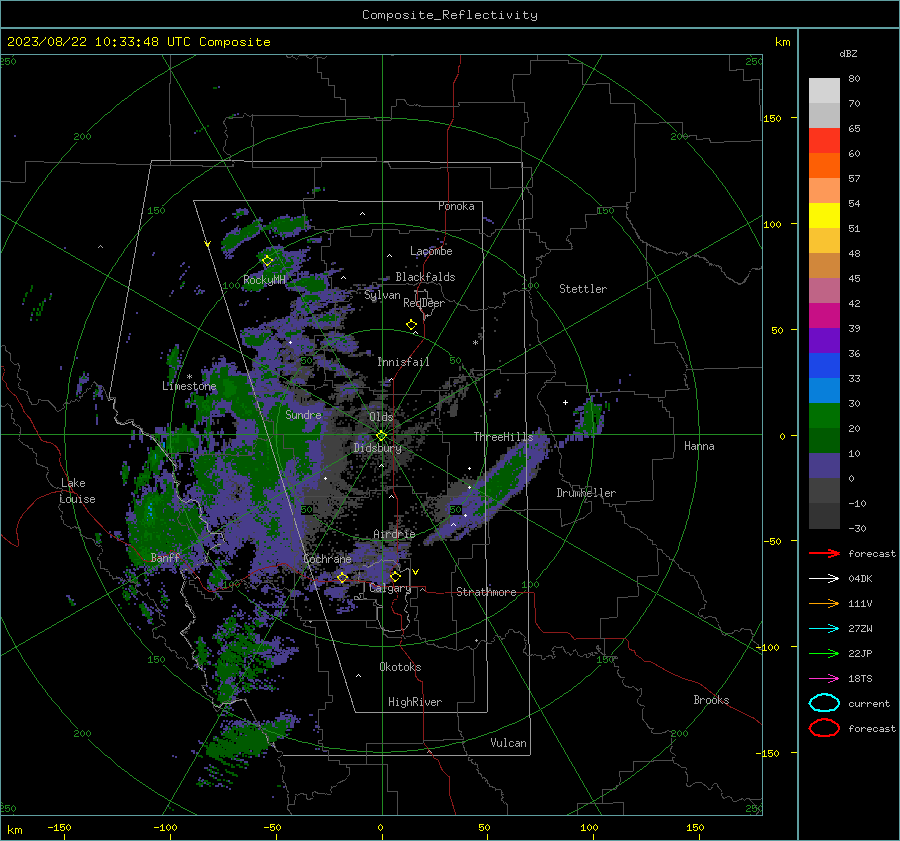Click the RedDeer city label
The height and width of the screenshot is (841, 900).
click(424, 303)
